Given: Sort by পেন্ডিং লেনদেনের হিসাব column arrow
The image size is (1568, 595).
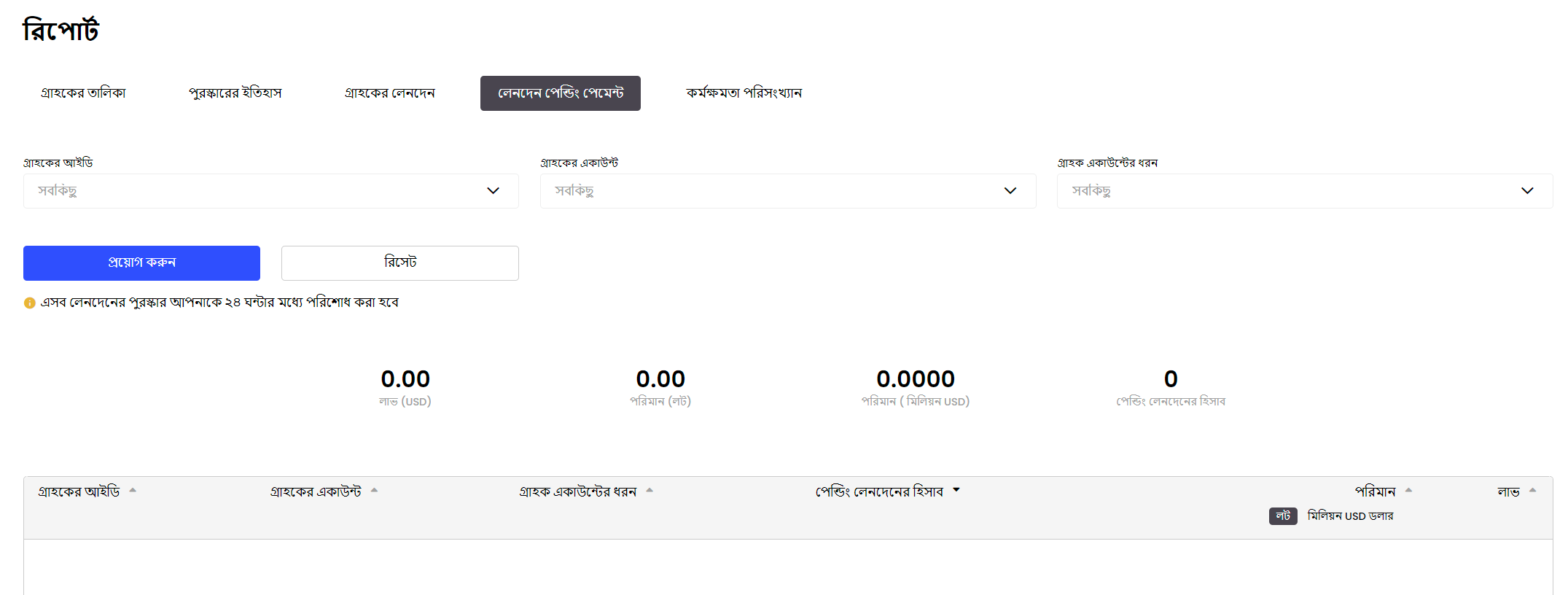Looking at the screenshot, I should [x=956, y=491].
